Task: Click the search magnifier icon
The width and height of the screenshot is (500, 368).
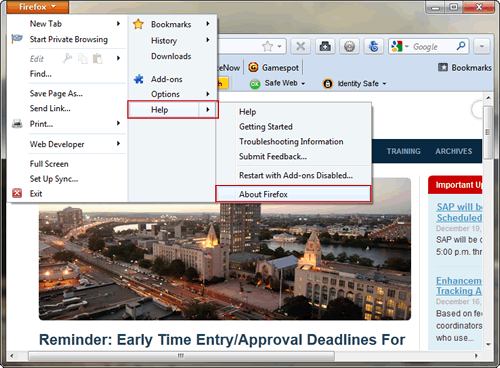Action: point(461,46)
